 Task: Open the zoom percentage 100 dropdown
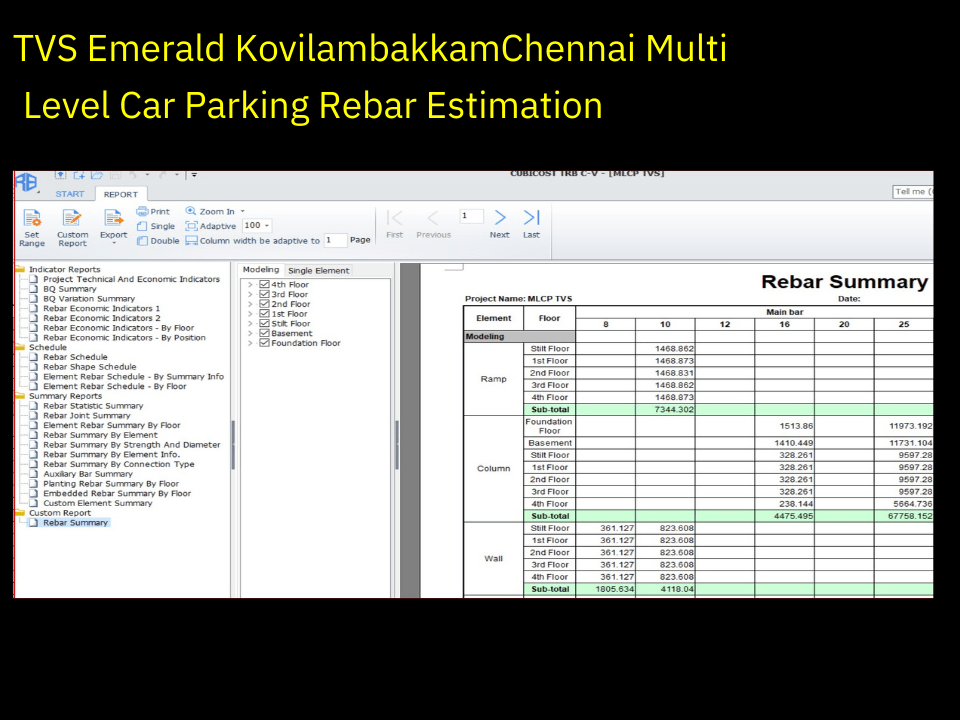tap(267, 225)
